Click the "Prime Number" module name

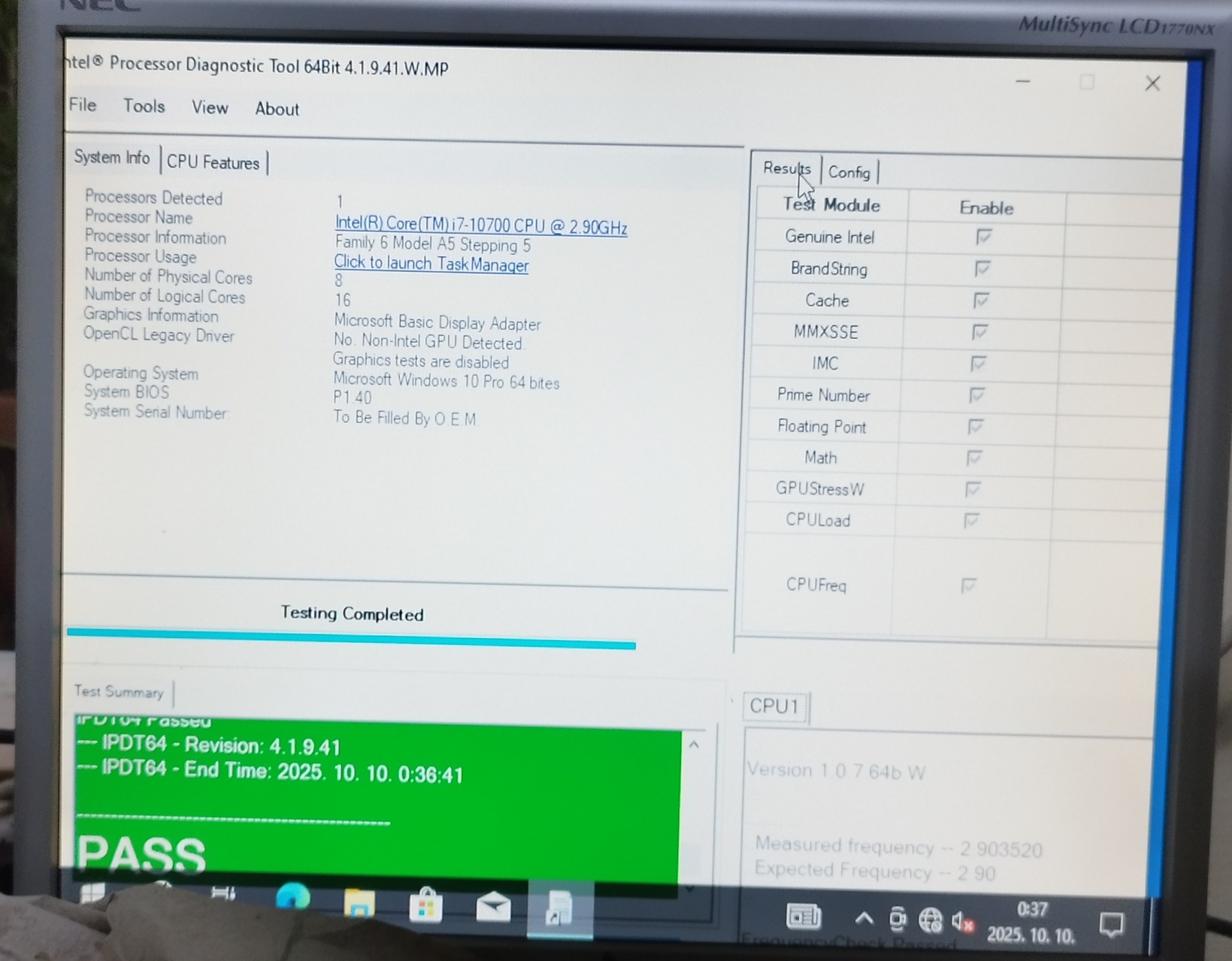coord(823,395)
